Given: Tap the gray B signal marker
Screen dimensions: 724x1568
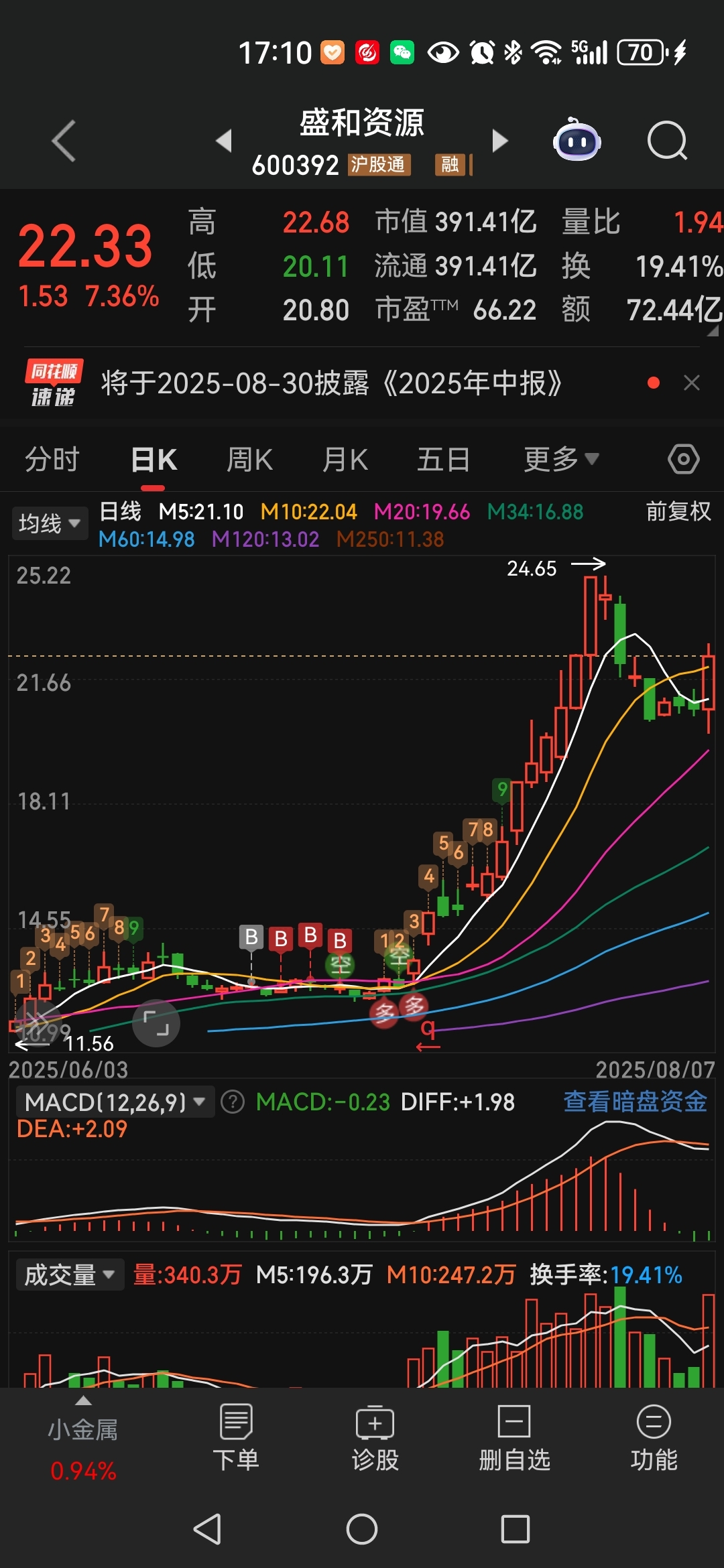Looking at the screenshot, I should pyautogui.click(x=251, y=937).
